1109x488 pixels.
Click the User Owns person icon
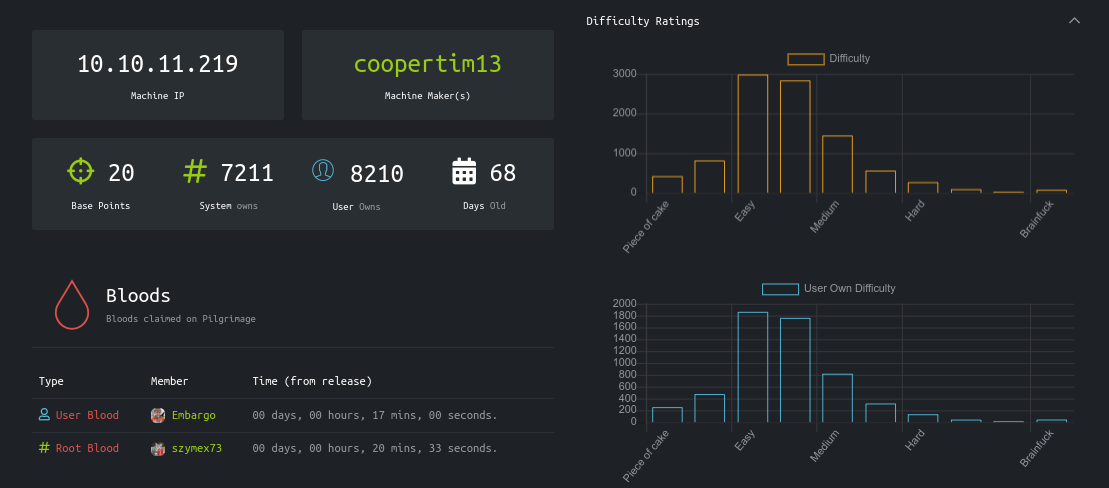[x=323, y=171]
